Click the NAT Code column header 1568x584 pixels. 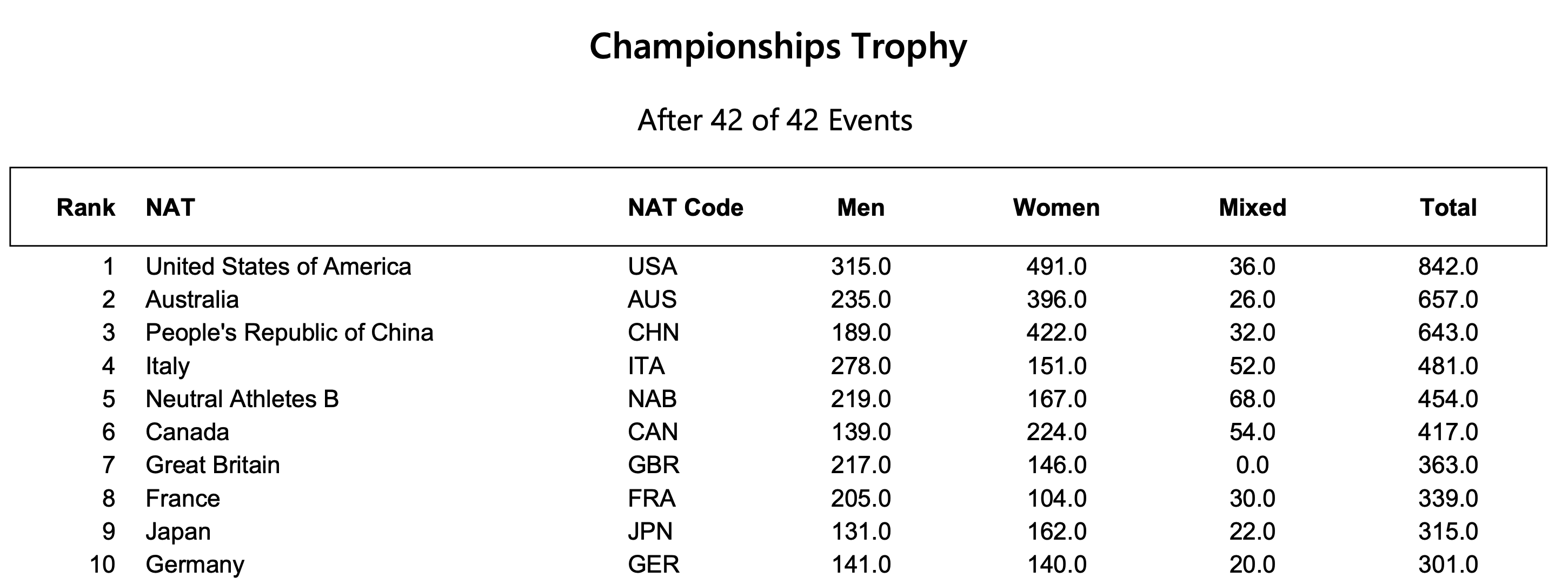tap(685, 208)
